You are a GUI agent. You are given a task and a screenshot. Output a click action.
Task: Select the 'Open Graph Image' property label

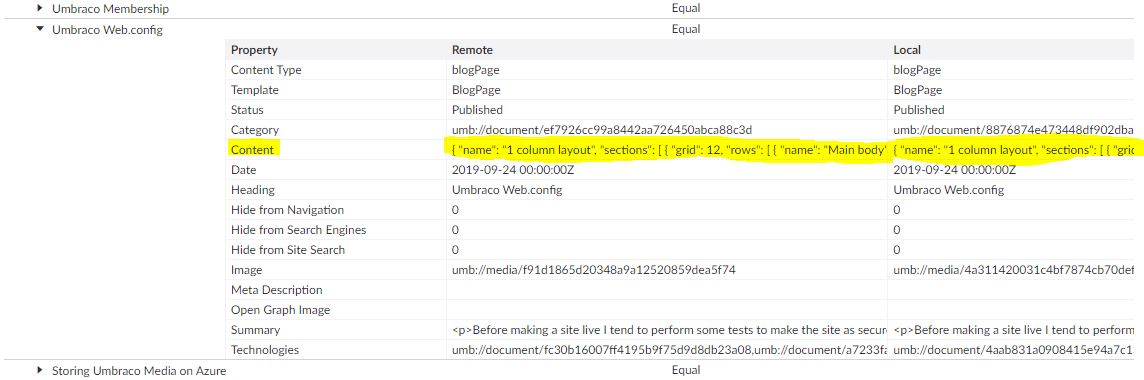click(280, 310)
